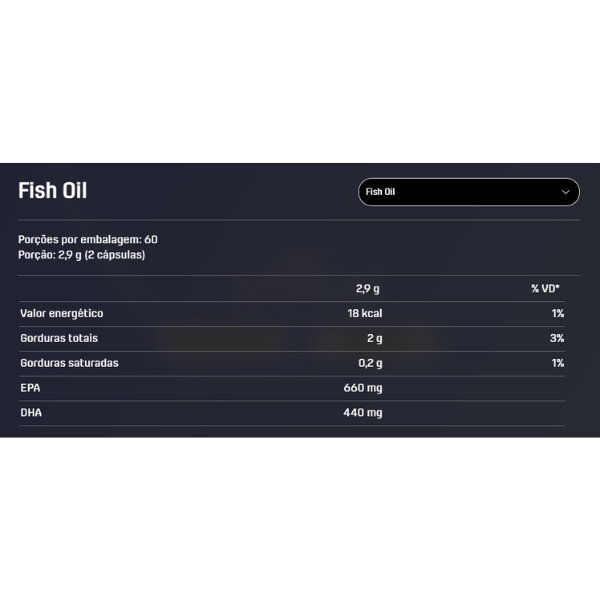Click the 1% daily value for Valor energético
The image size is (600, 600).
point(558,313)
